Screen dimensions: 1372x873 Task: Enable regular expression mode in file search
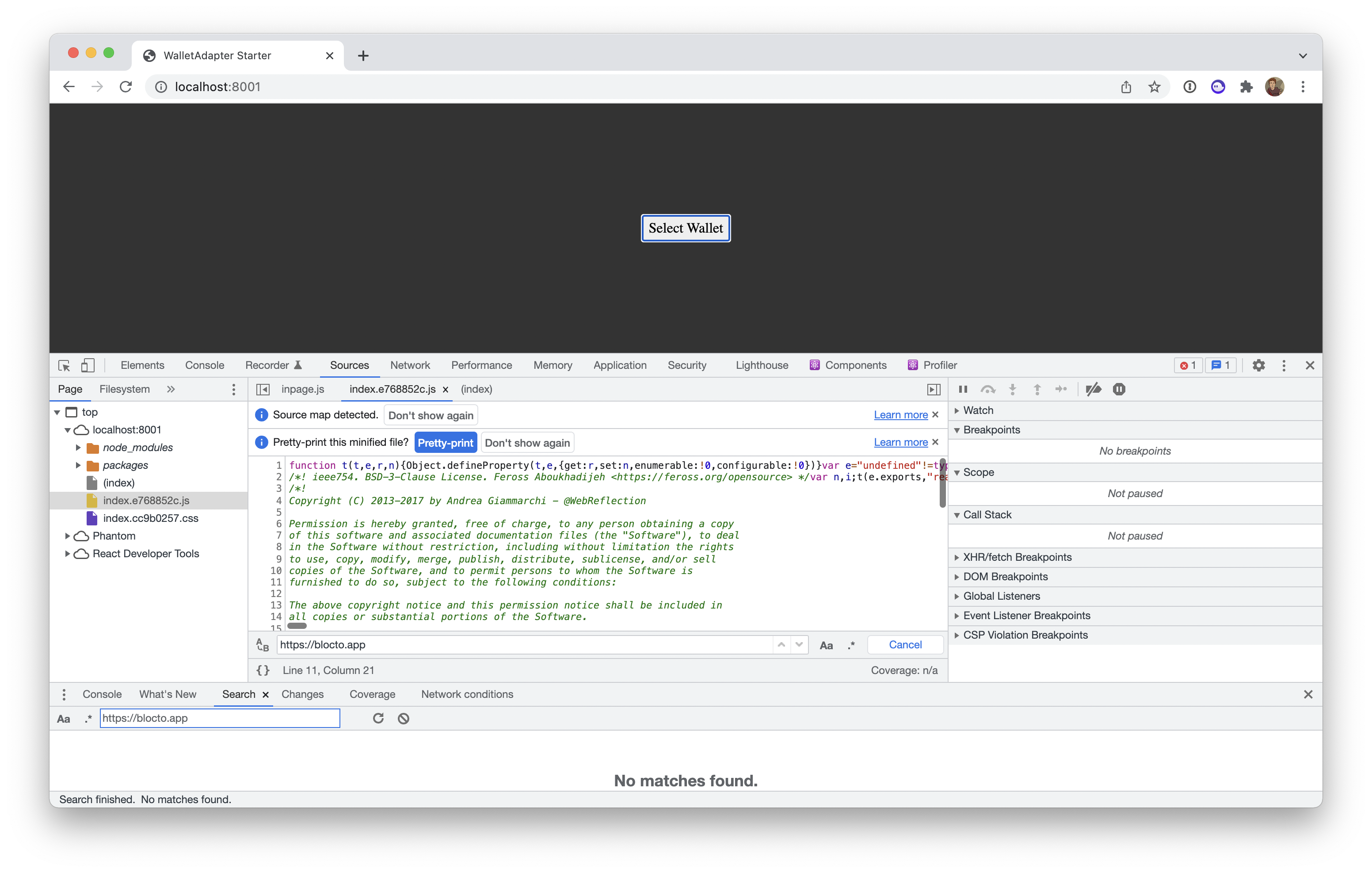(851, 645)
